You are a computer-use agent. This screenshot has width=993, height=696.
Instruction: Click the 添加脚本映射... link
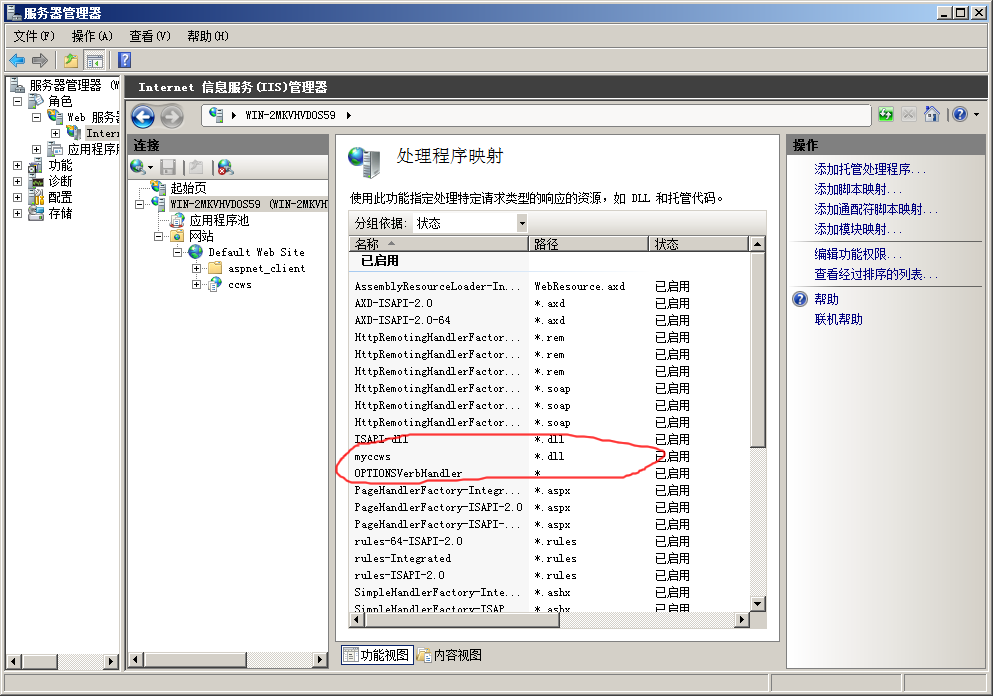[857, 189]
